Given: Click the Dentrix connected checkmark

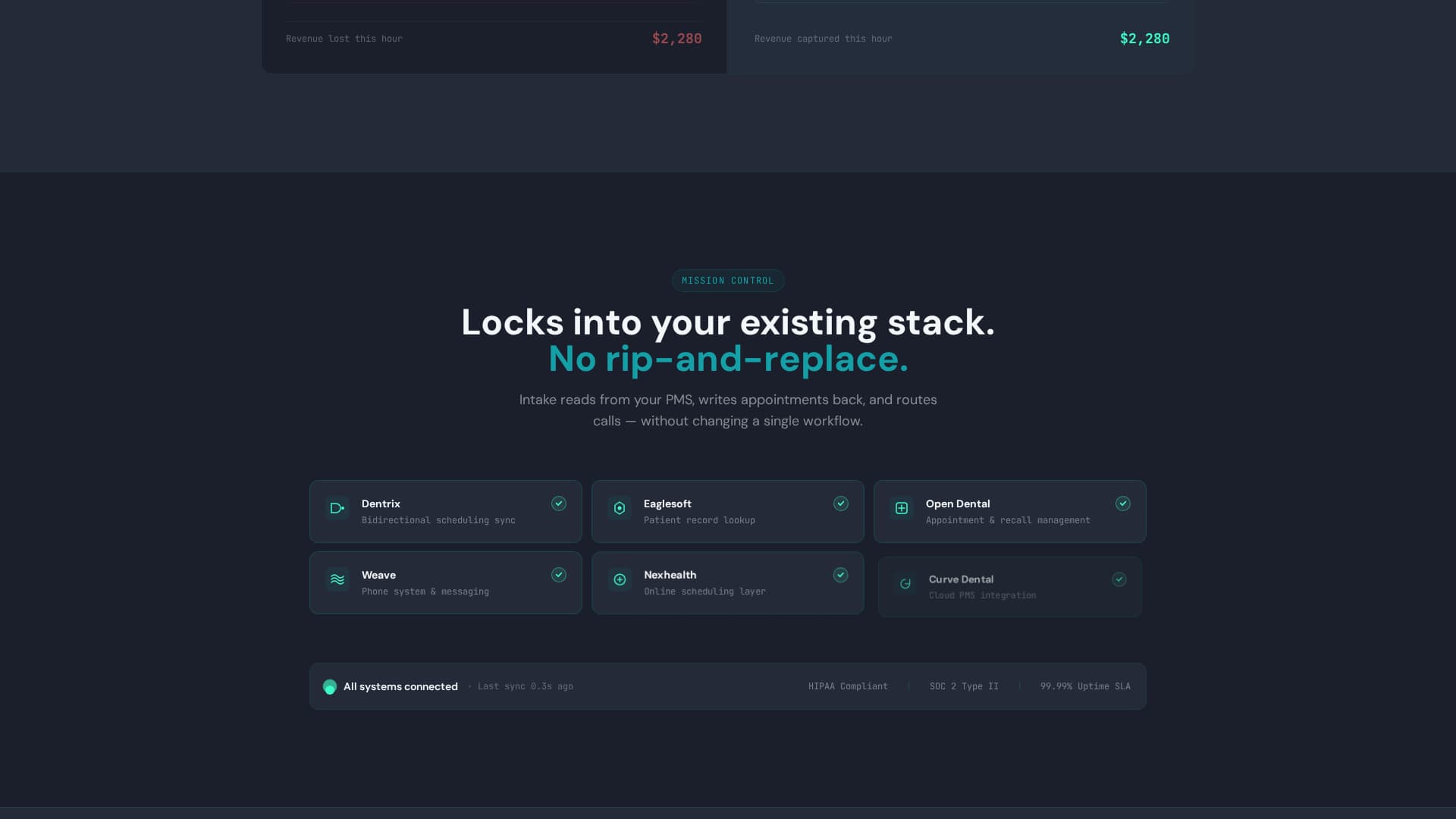Looking at the screenshot, I should 559,504.
